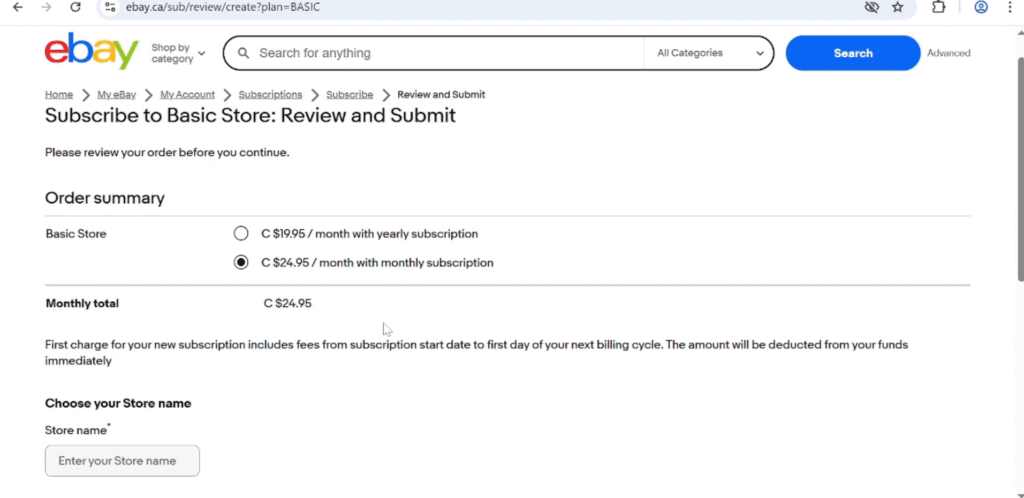Open Chrome three-dot menu
This screenshot has height=498, width=1024.
(1010, 7)
